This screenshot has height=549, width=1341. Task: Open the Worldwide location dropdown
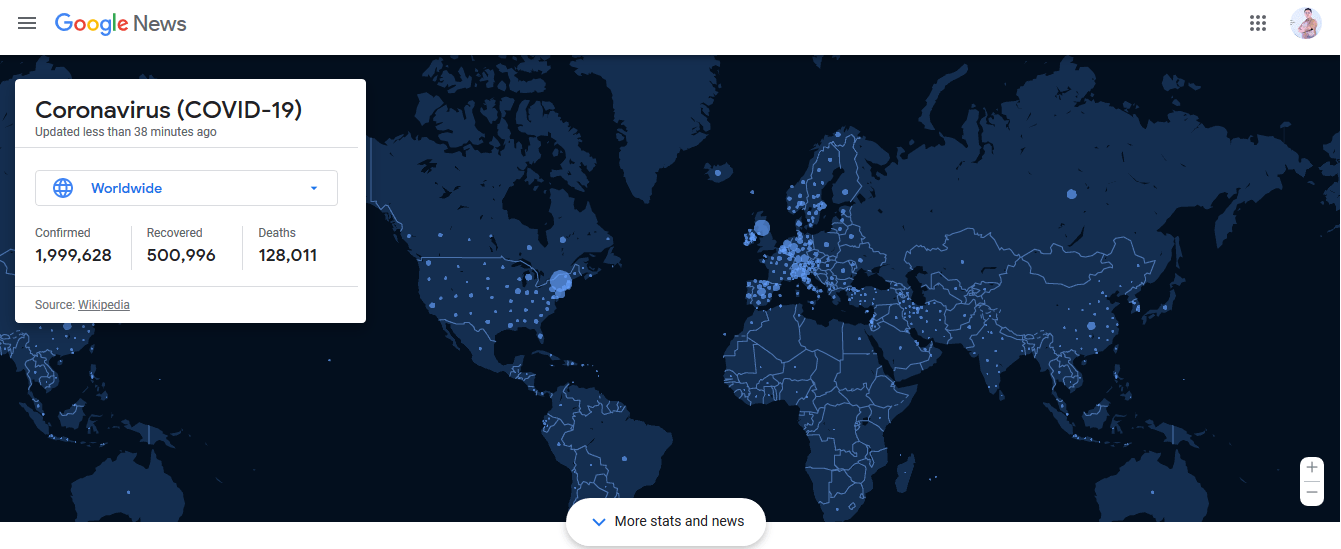[186, 188]
